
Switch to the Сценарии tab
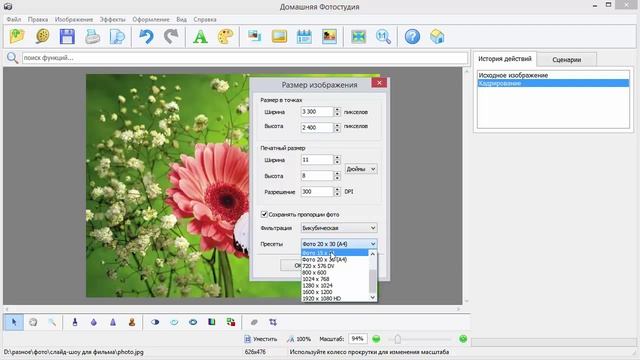click(567, 60)
